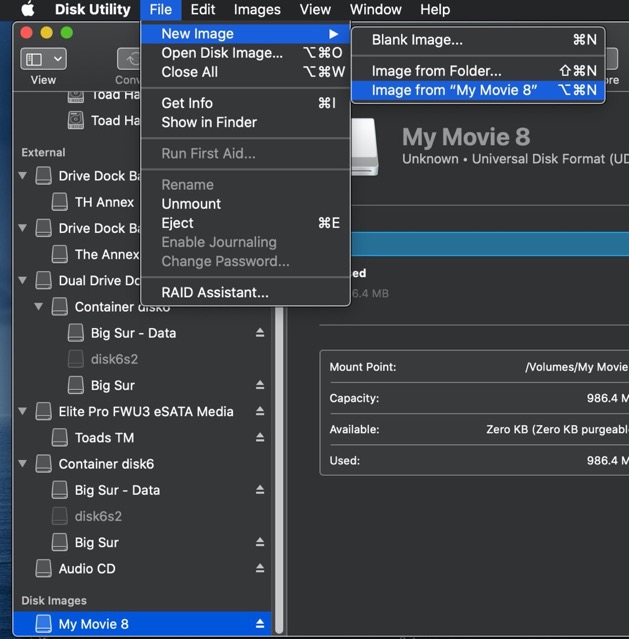Collapse the Elite Pro FWU3 disclosure triangle
Screen dimensions: 629x639
click(x=23, y=412)
